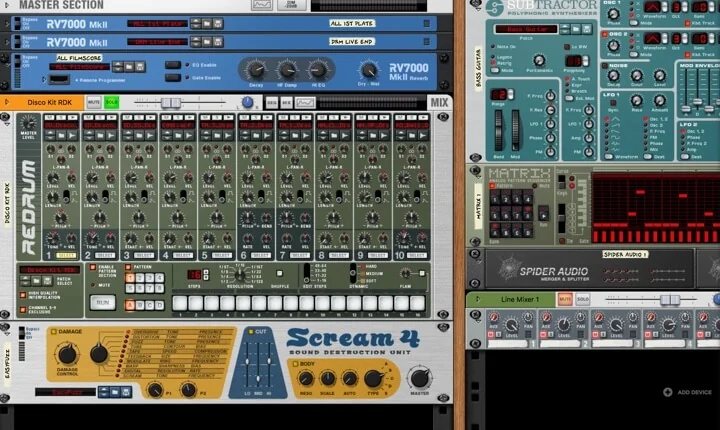The width and height of the screenshot is (720, 430).
Task: Expand the Line Mixer 1 channel
Action: tap(478, 300)
